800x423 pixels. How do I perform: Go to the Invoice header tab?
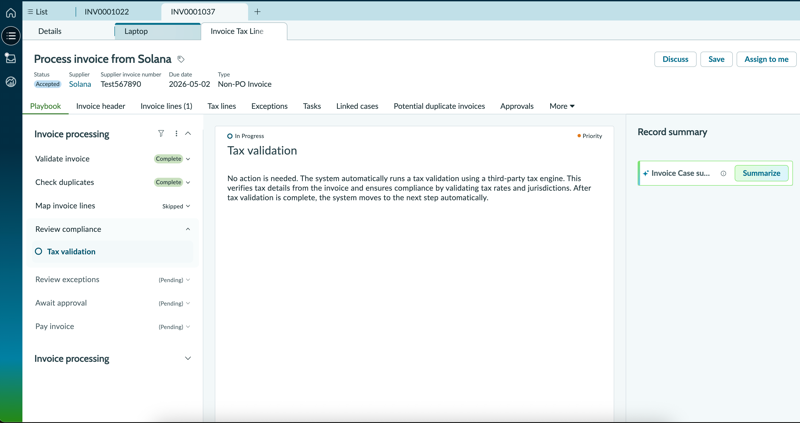101,106
